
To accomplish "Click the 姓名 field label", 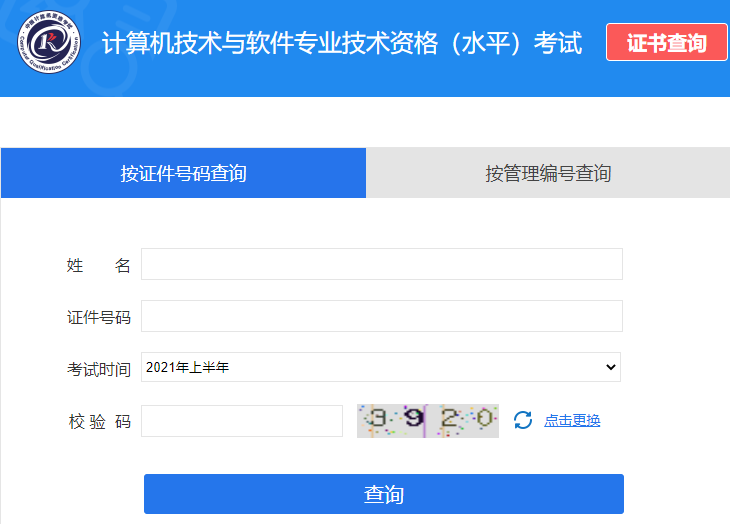I will coord(99,265).
